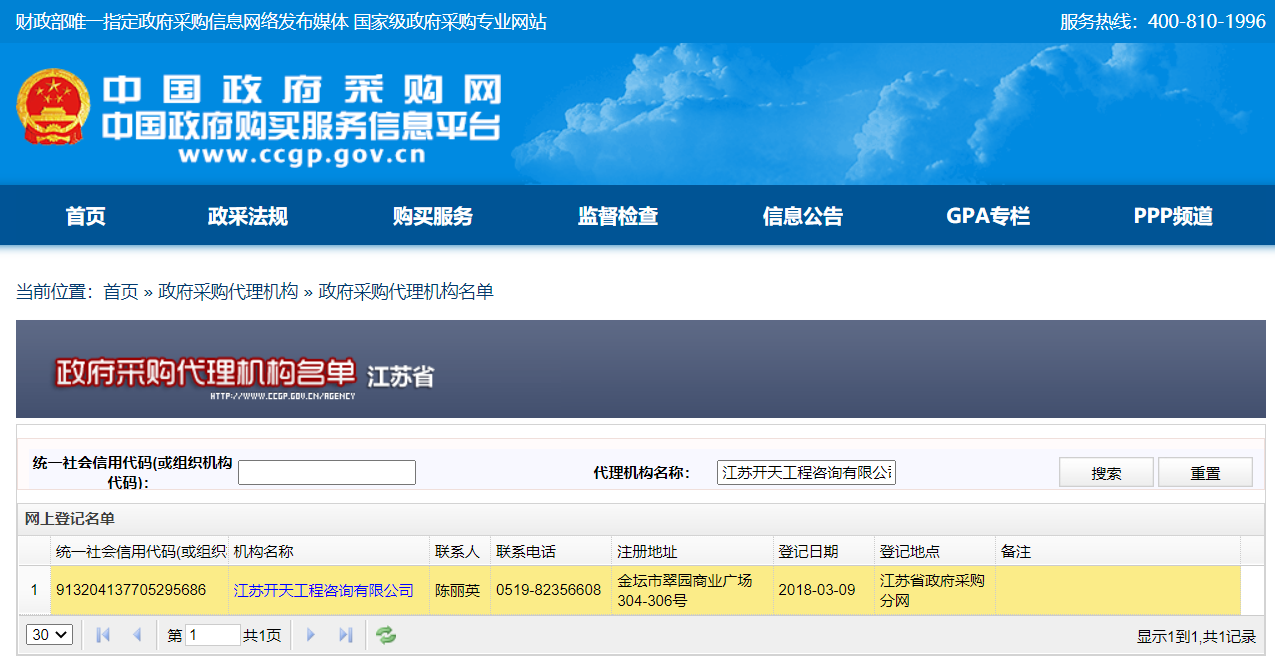Select location cell 江苏省政府采购分网
Viewport: 1275px width, 667px height.
935,590
